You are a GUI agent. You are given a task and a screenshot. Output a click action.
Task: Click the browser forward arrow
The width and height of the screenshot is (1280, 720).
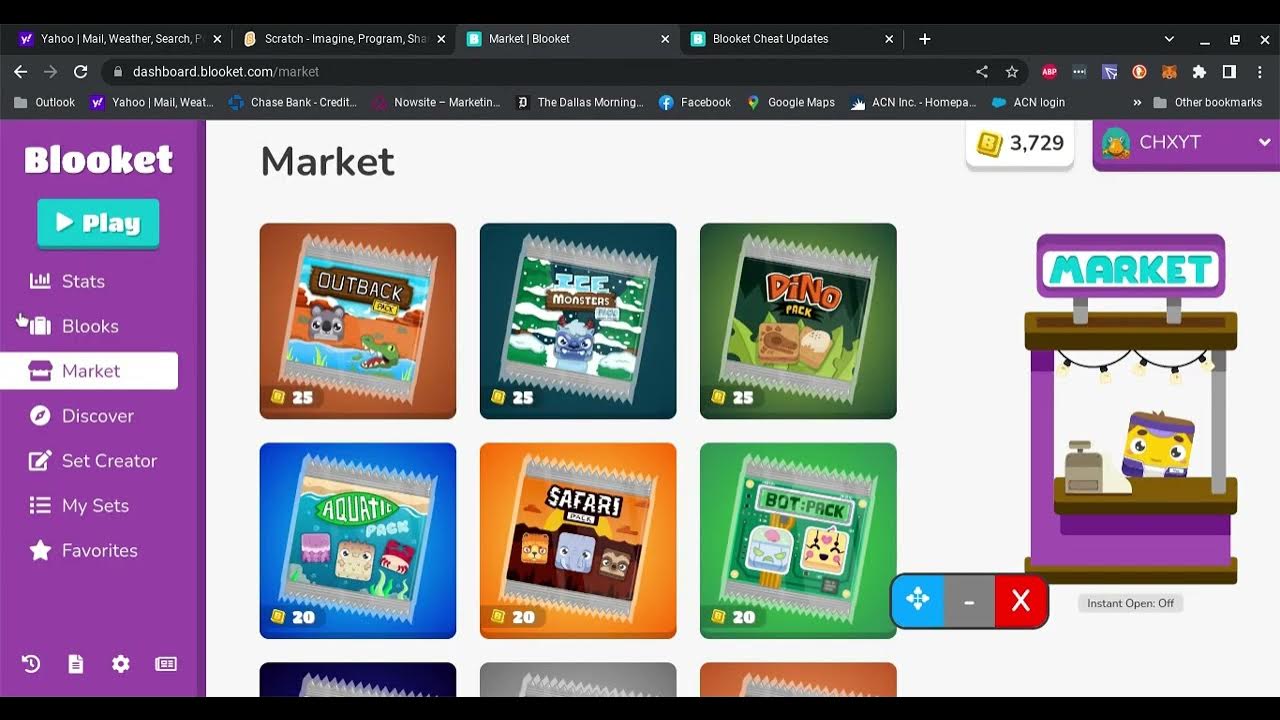click(x=51, y=72)
